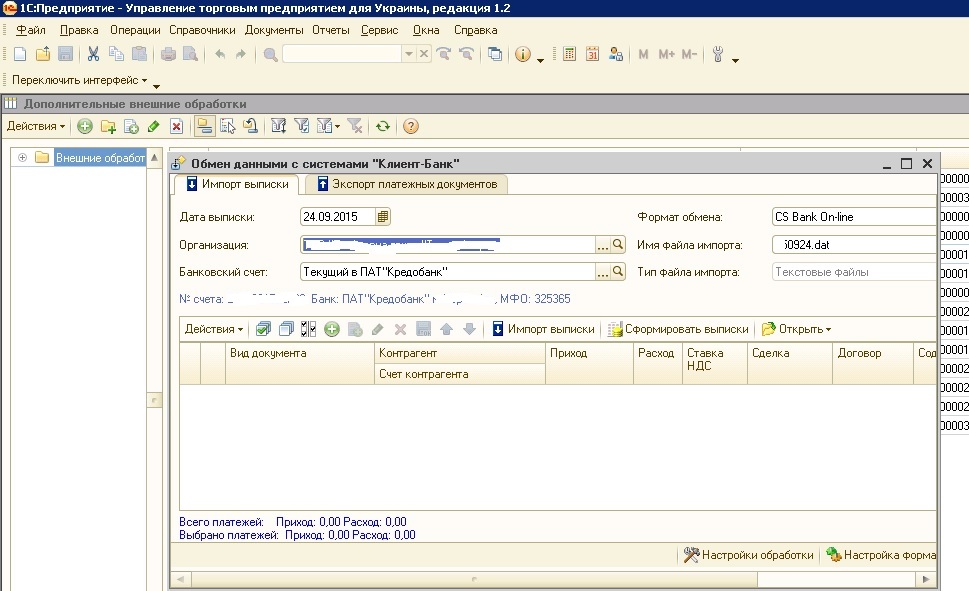
Task: Open selection list for Организация with ellipsis button
Action: click(x=603, y=245)
